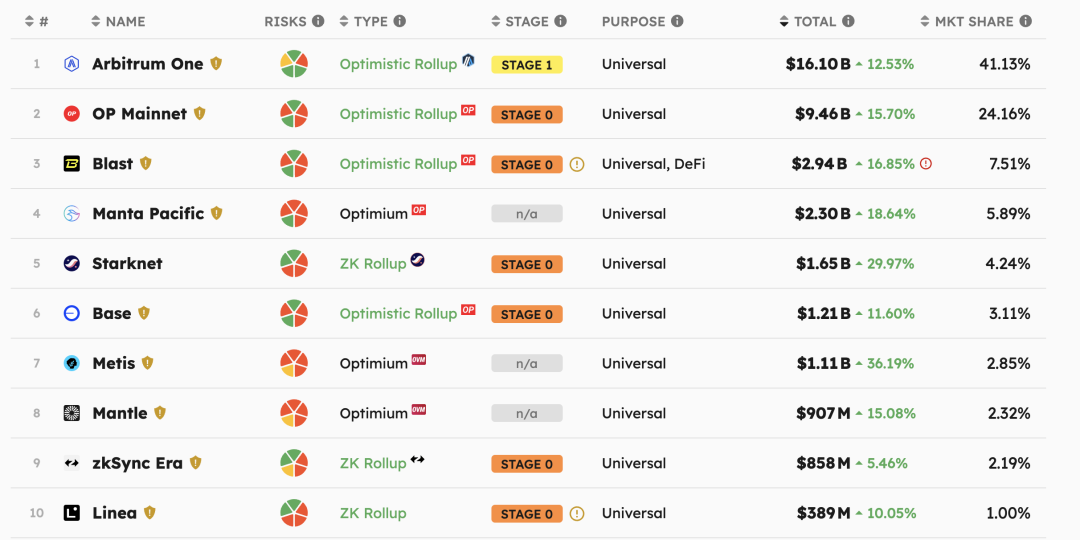Sort the table by NAME column

(x=118, y=21)
